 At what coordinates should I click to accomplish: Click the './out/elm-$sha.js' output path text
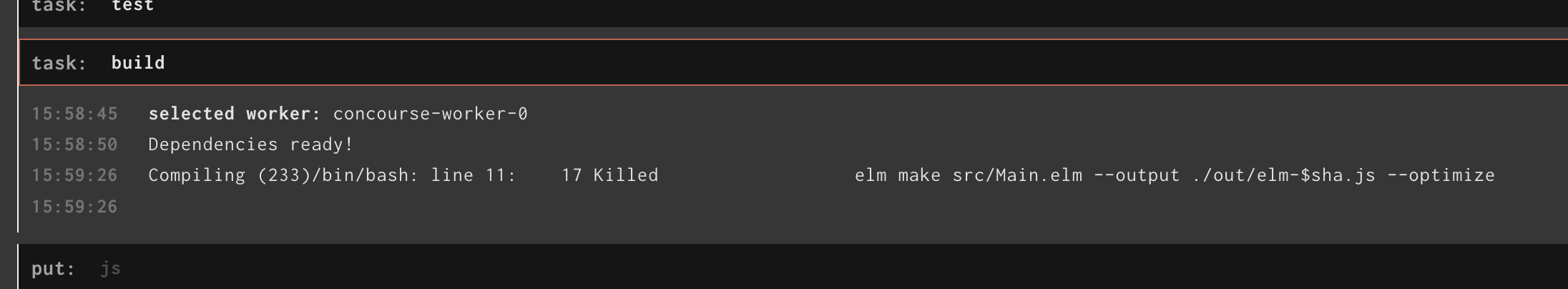(1283, 175)
